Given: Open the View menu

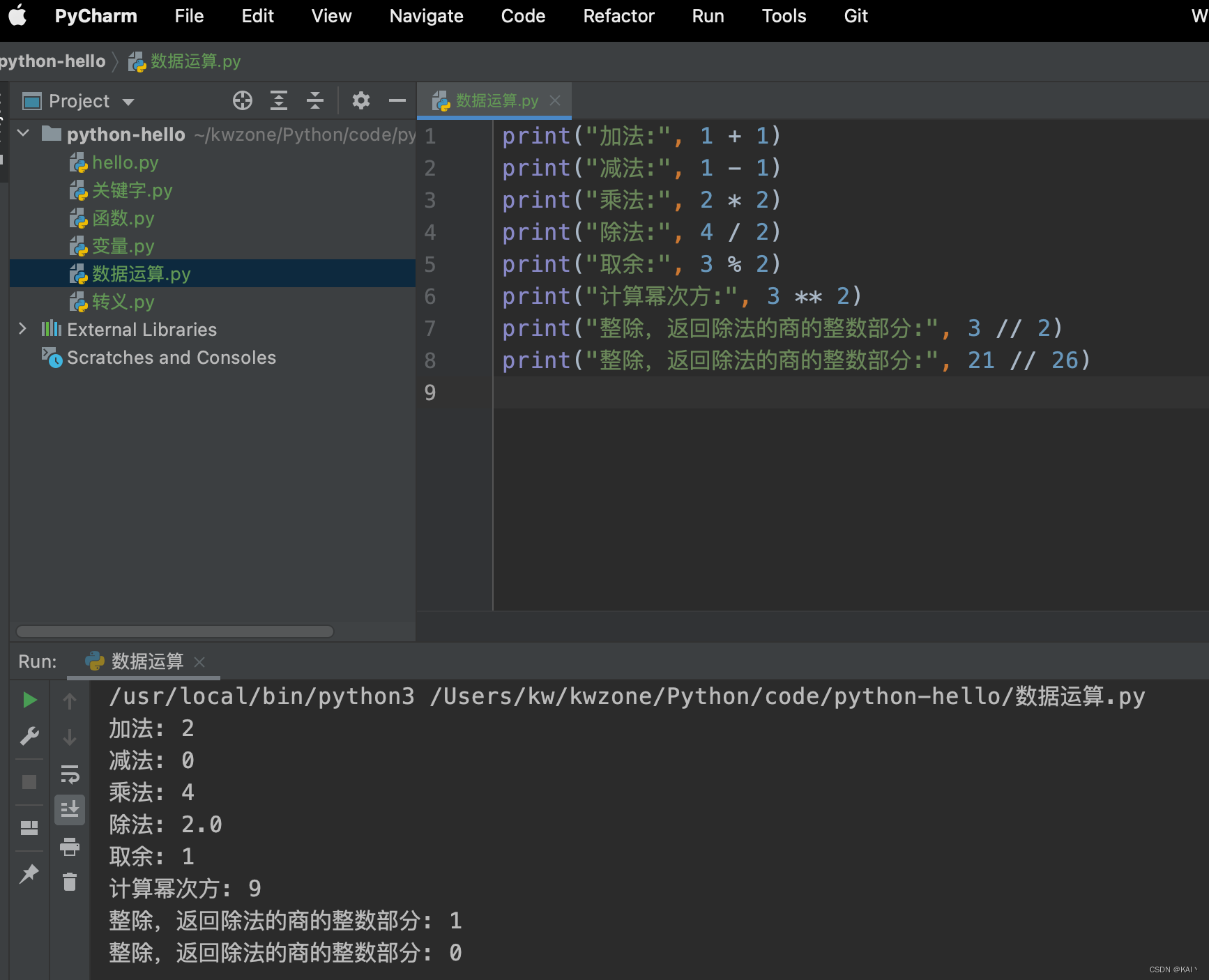Looking at the screenshot, I should pyautogui.click(x=331, y=16).
